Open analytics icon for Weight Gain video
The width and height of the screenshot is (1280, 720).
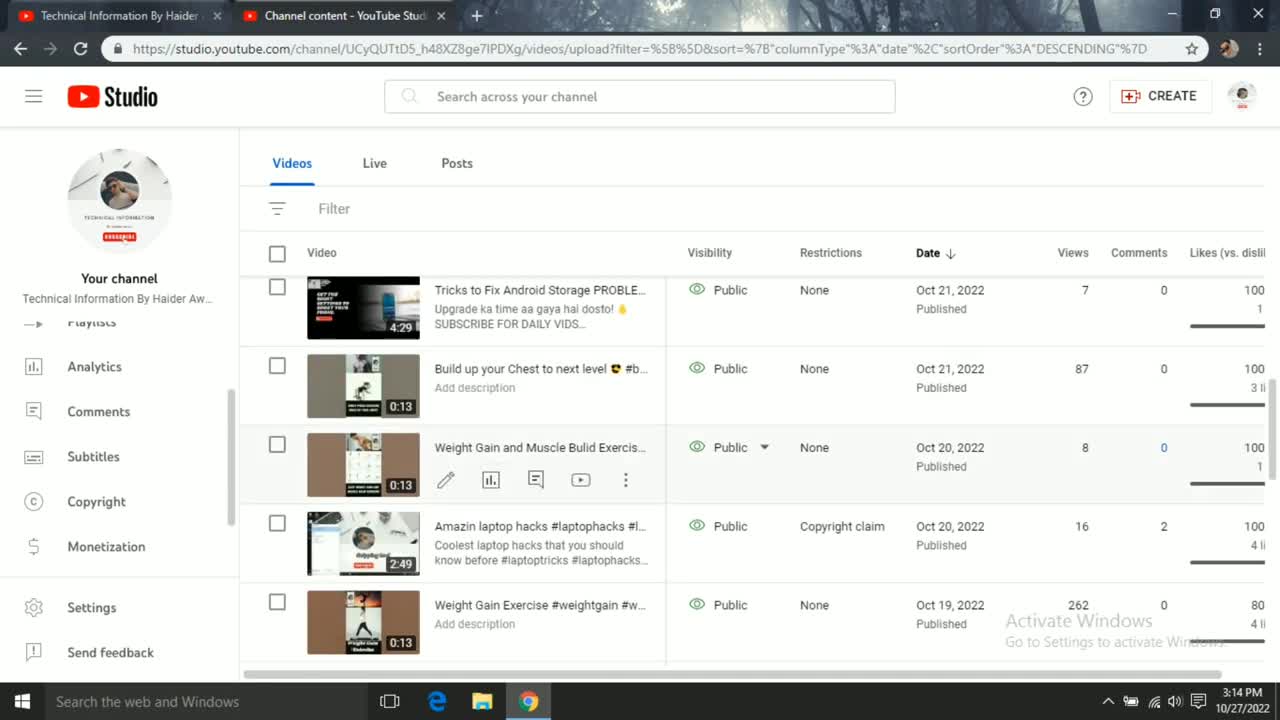(x=491, y=480)
